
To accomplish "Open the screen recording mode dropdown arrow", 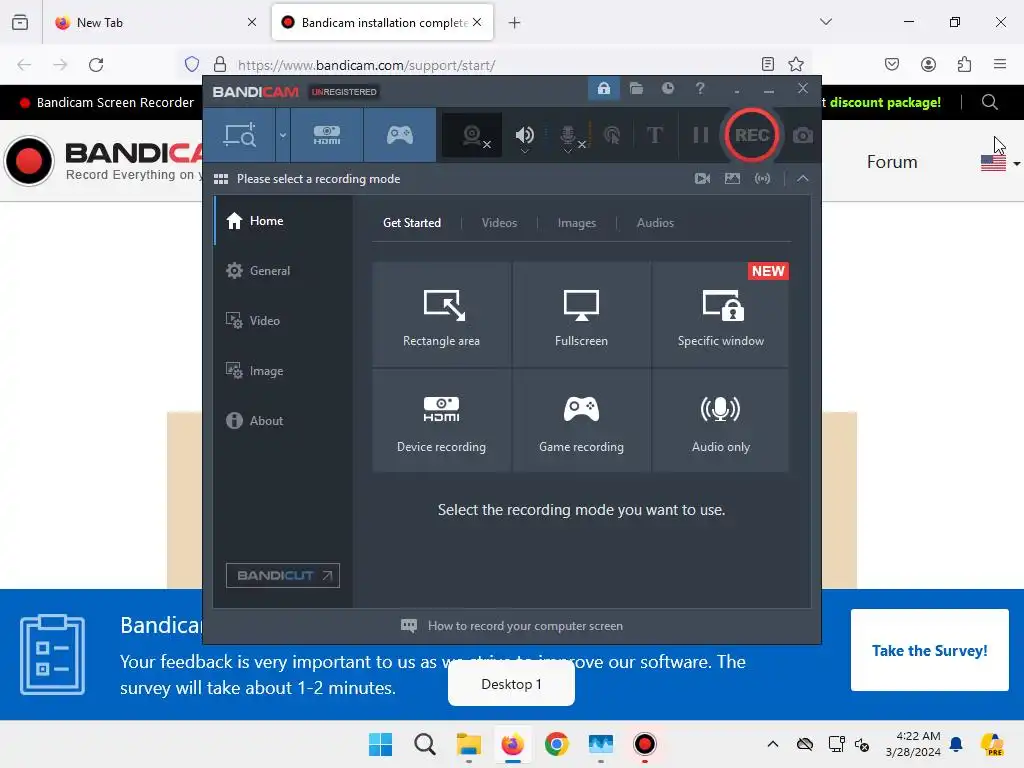I will coord(283,135).
